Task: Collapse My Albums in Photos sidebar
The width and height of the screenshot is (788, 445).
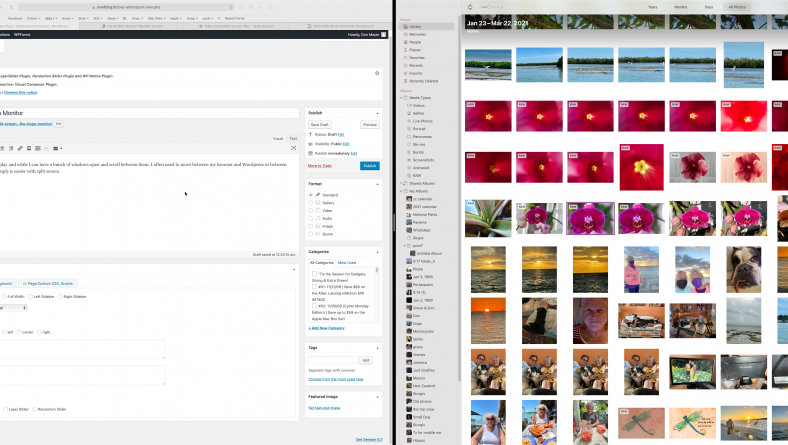Action: pos(402,192)
